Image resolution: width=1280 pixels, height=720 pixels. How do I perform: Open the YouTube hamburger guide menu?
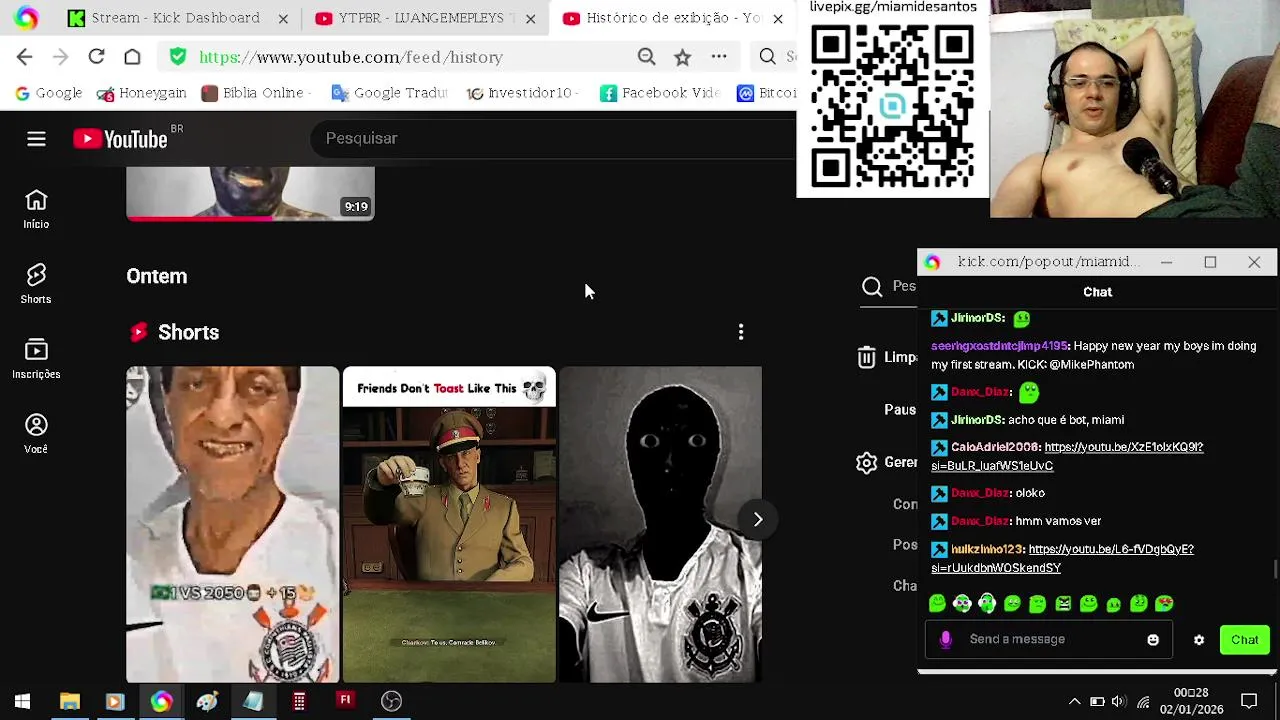(36, 139)
